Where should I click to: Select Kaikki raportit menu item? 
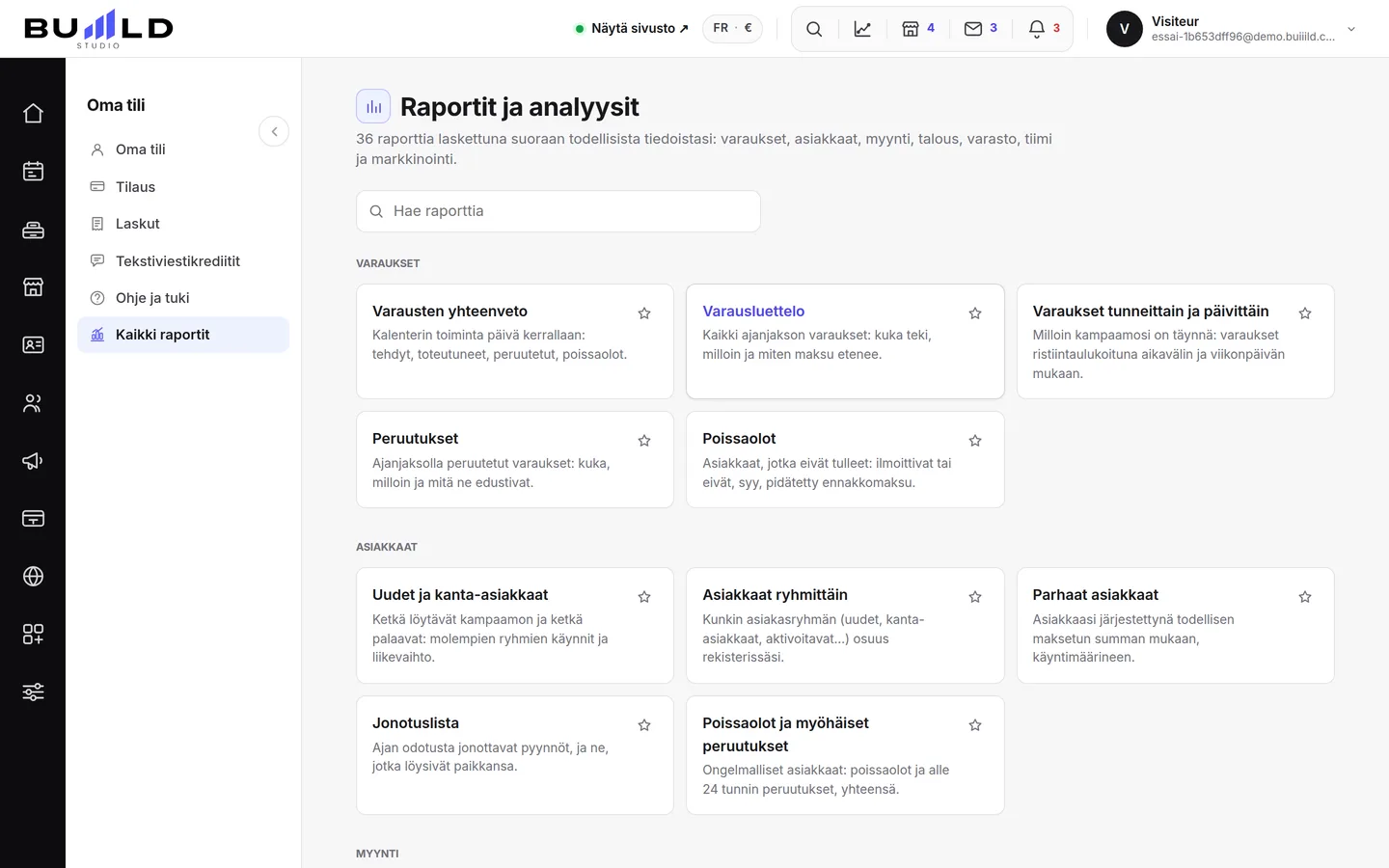(183, 335)
